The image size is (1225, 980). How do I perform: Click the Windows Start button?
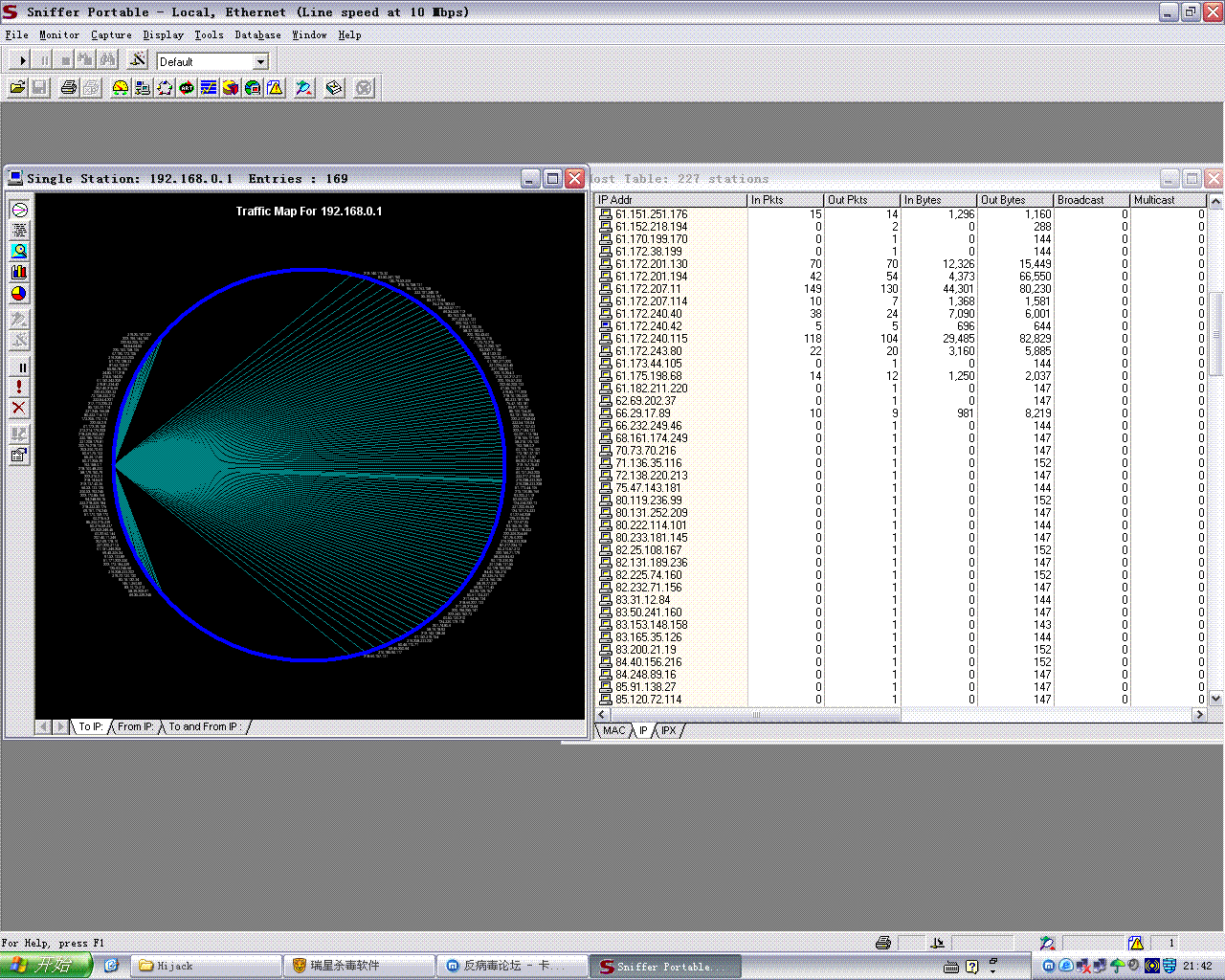[x=46, y=966]
